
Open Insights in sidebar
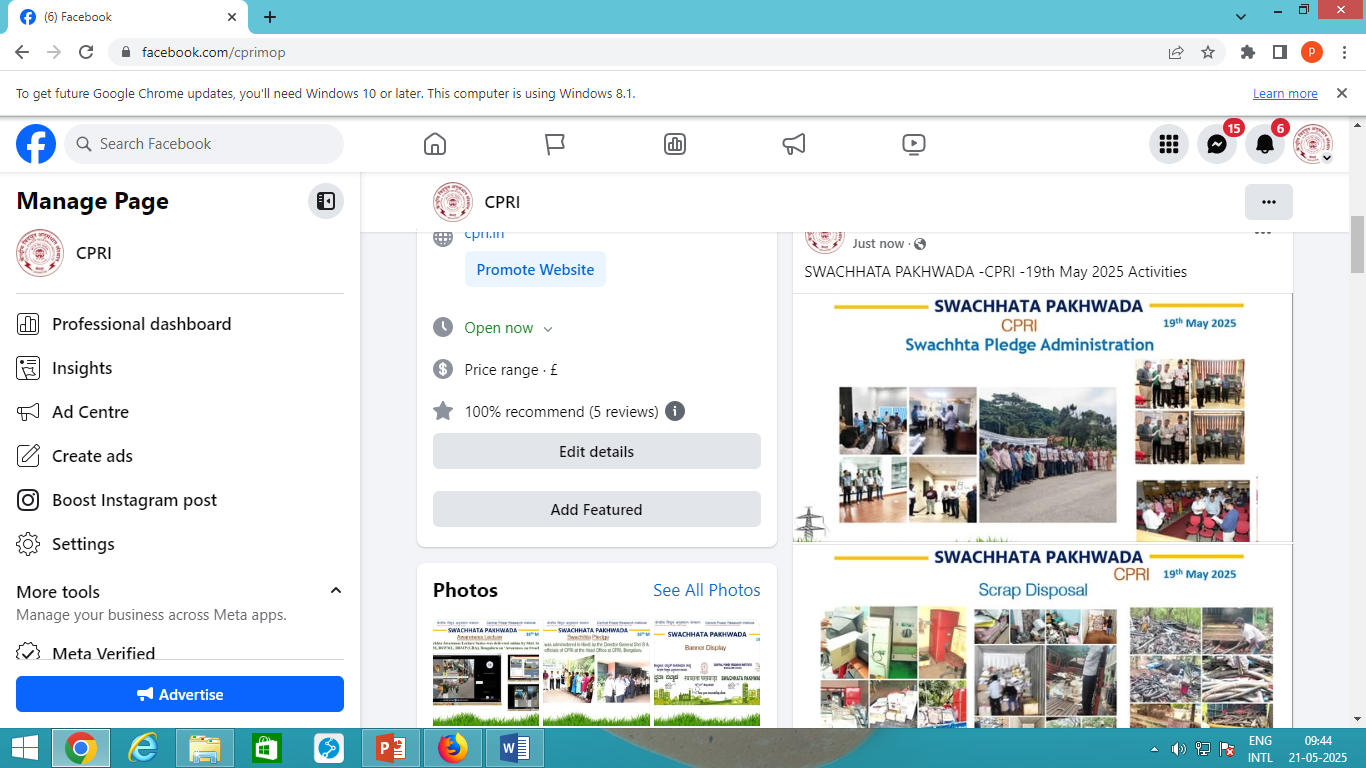180,368
